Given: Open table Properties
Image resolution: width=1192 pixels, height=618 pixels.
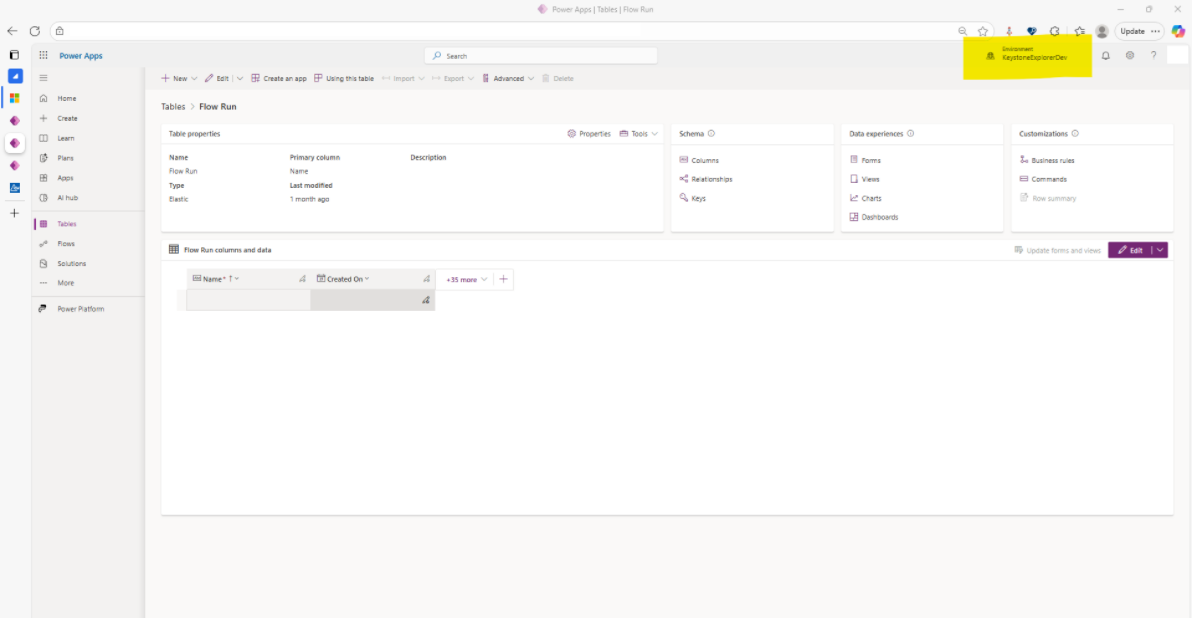Looking at the screenshot, I should pyautogui.click(x=589, y=134).
